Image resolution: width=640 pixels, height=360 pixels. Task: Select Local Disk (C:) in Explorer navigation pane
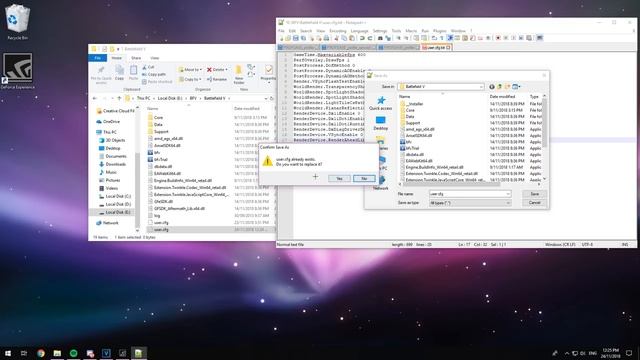click(115, 196)
